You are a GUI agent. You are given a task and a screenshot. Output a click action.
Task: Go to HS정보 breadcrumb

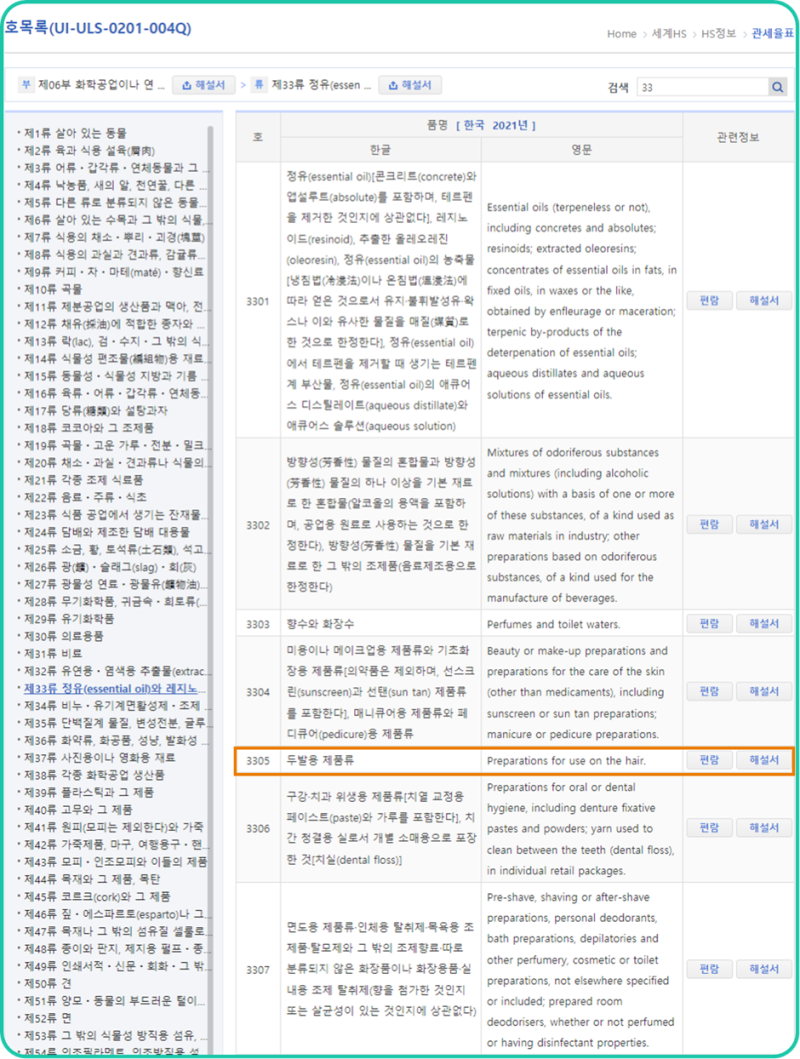tap(718, 34)
